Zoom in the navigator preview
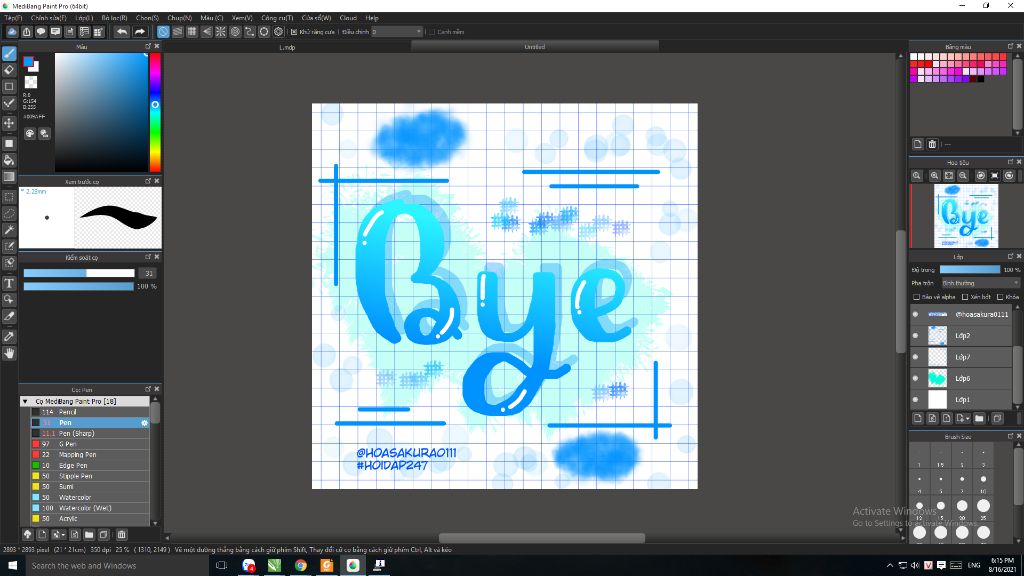 pyautogui.click(x=935, y=176)
